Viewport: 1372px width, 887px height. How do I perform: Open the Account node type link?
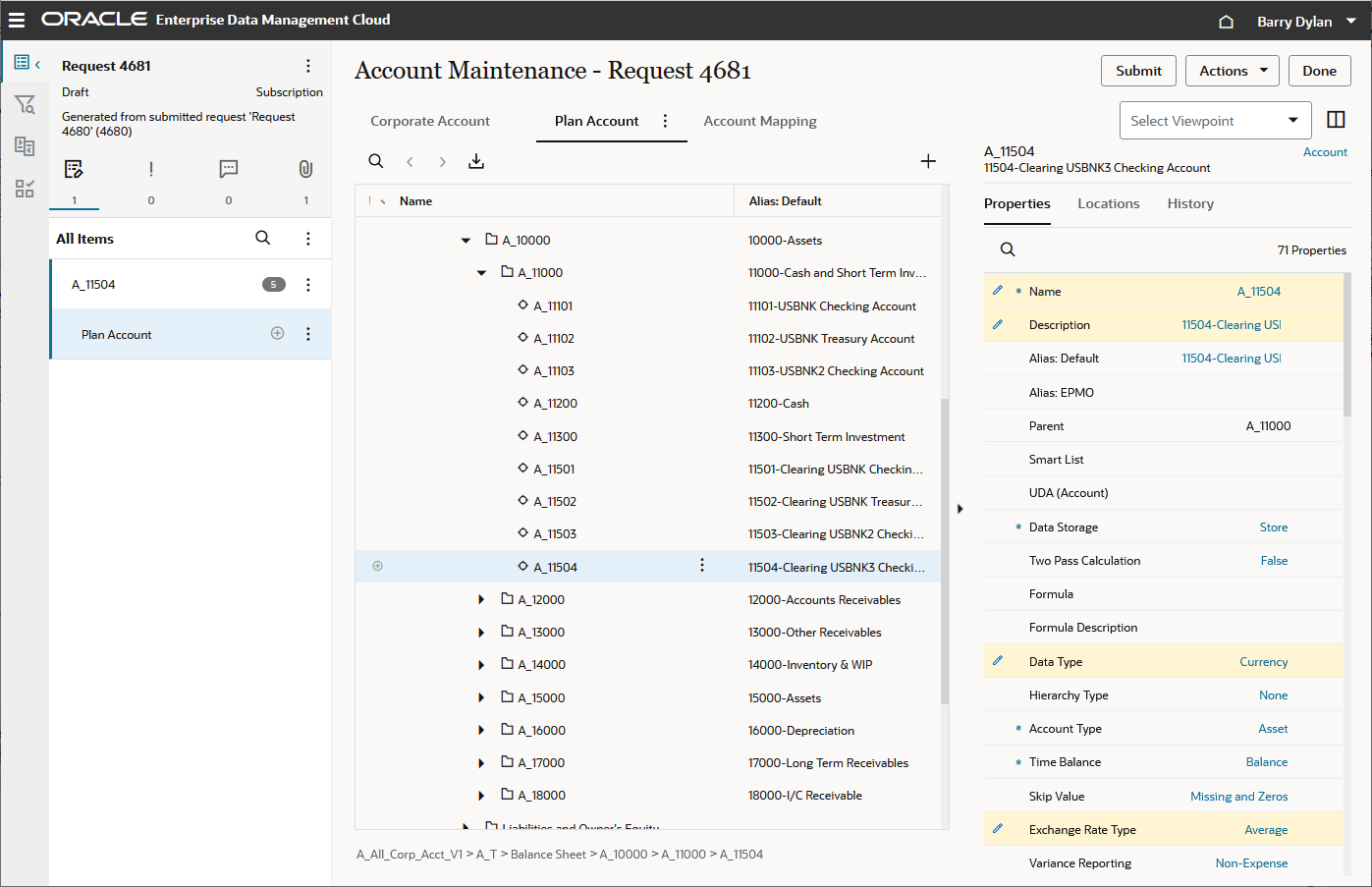click(x=1325, y=152)
